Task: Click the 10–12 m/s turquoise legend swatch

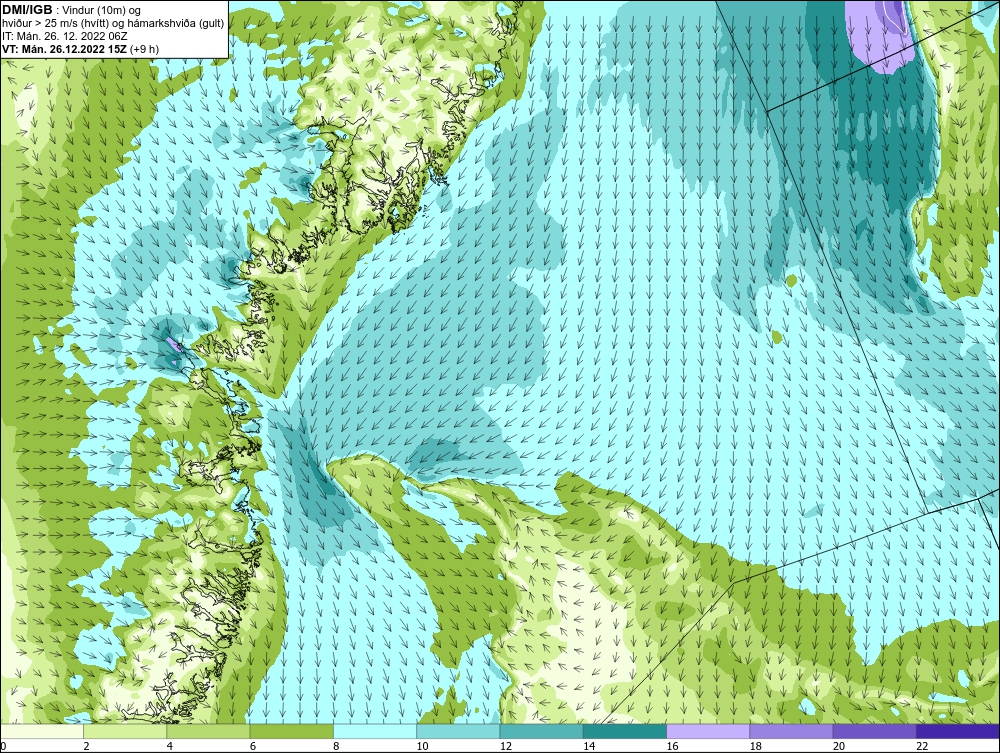Action: (458, 731)
